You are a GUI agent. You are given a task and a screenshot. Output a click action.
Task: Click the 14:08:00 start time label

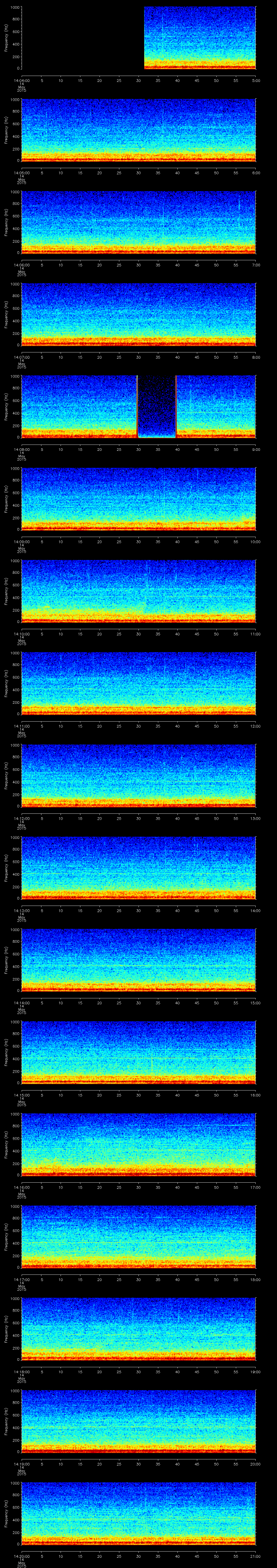21,450
